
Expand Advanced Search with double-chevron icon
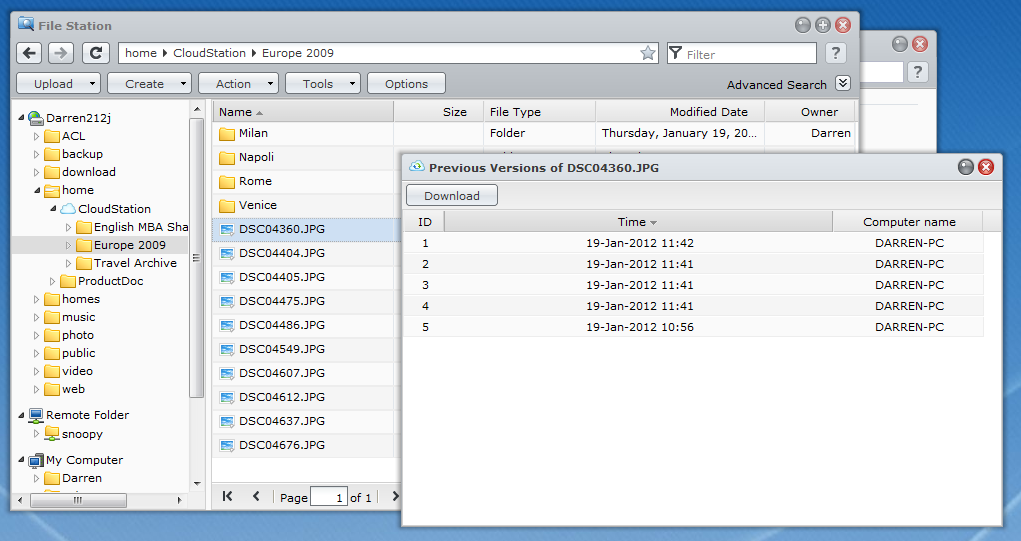[x=843, y=83]
